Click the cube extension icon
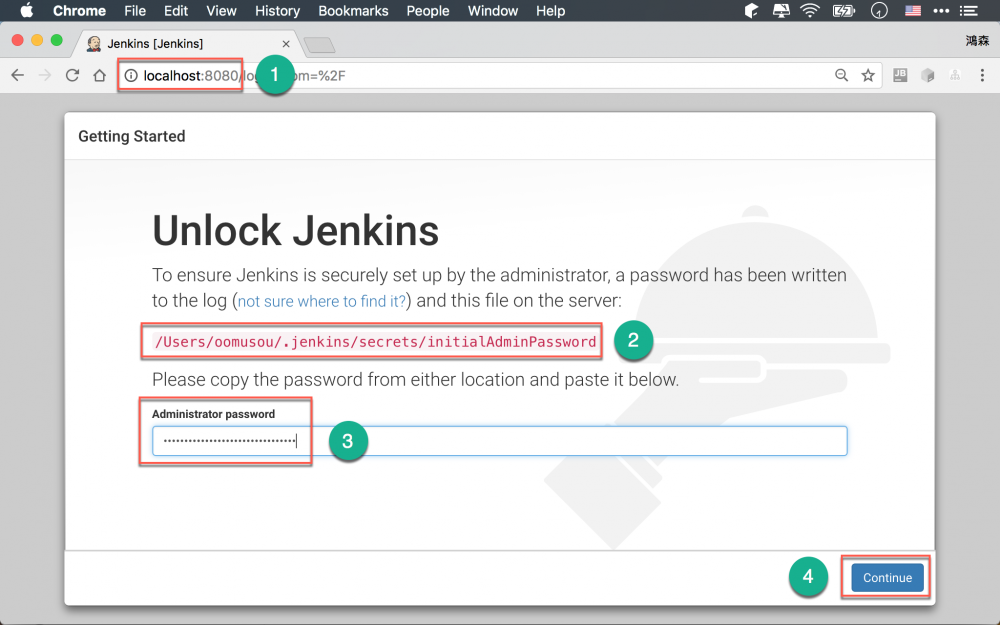Viewport: 1000px width, 625px height. click(927, 75)
